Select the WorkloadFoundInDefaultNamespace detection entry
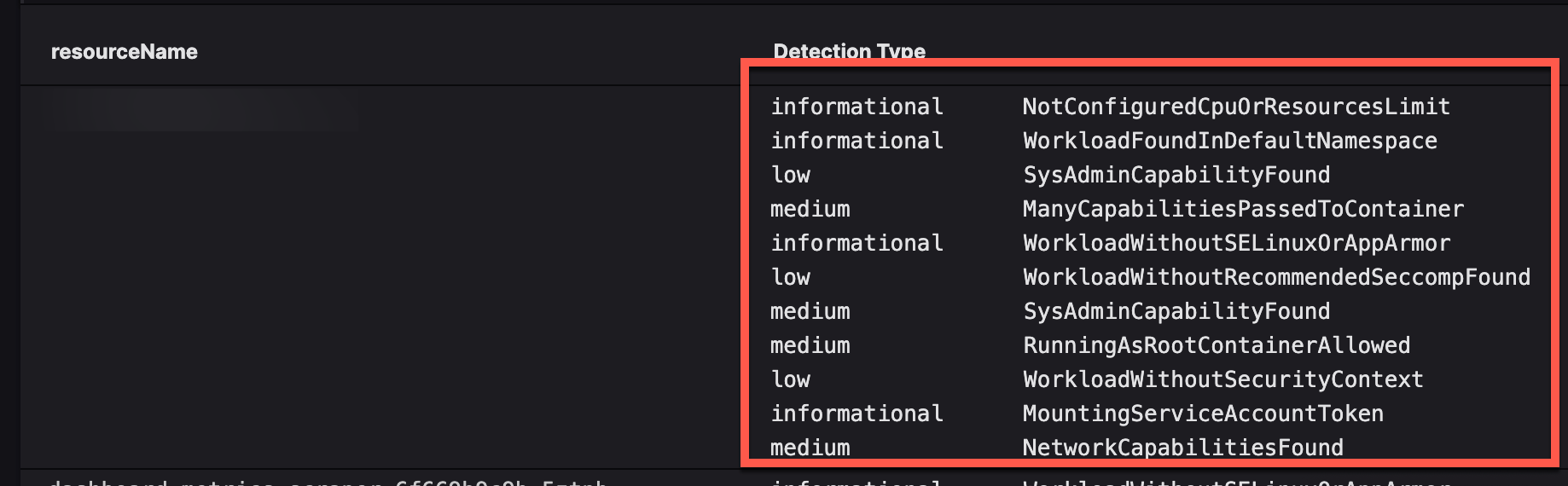This screenshot has width=1568, height=486. pyautogui.click(x=1229, y=141)
